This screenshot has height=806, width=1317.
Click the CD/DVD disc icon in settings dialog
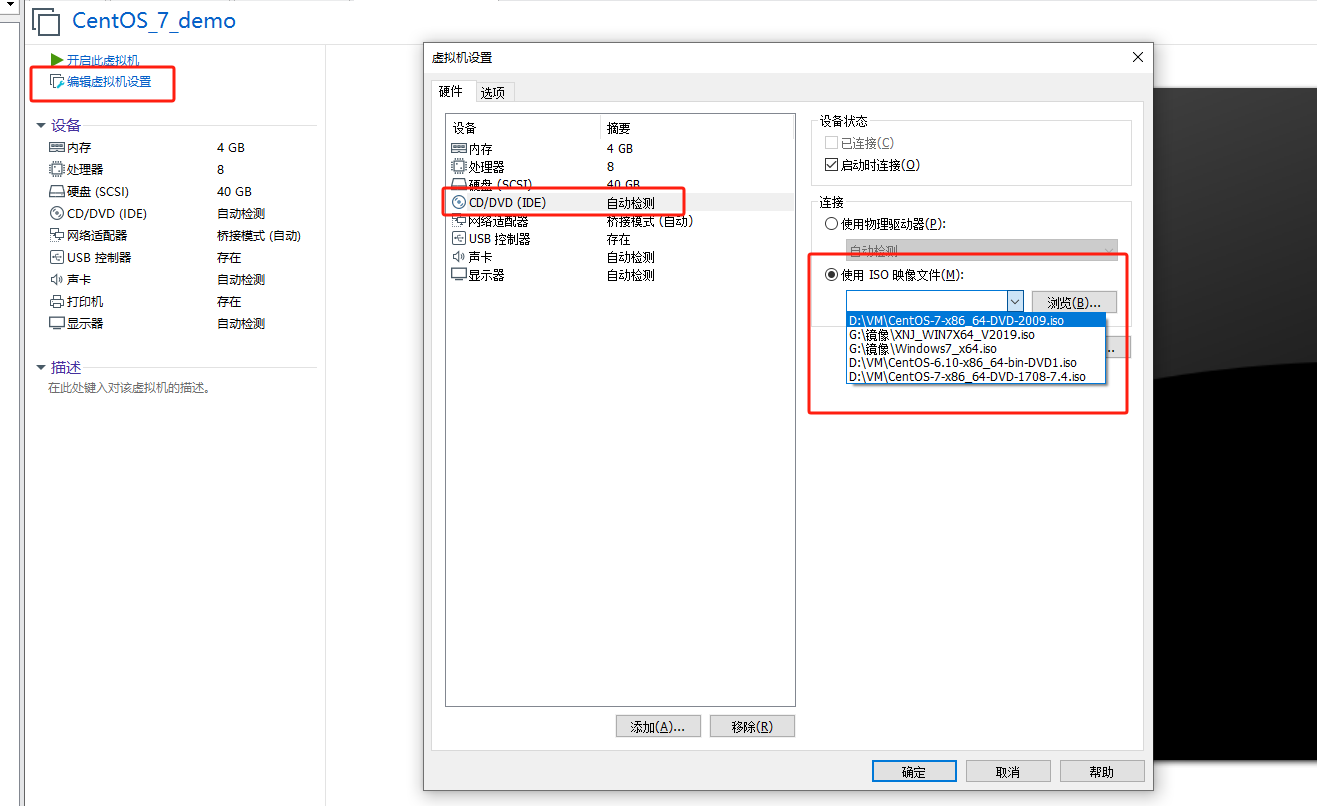click(x=459, y=203)
